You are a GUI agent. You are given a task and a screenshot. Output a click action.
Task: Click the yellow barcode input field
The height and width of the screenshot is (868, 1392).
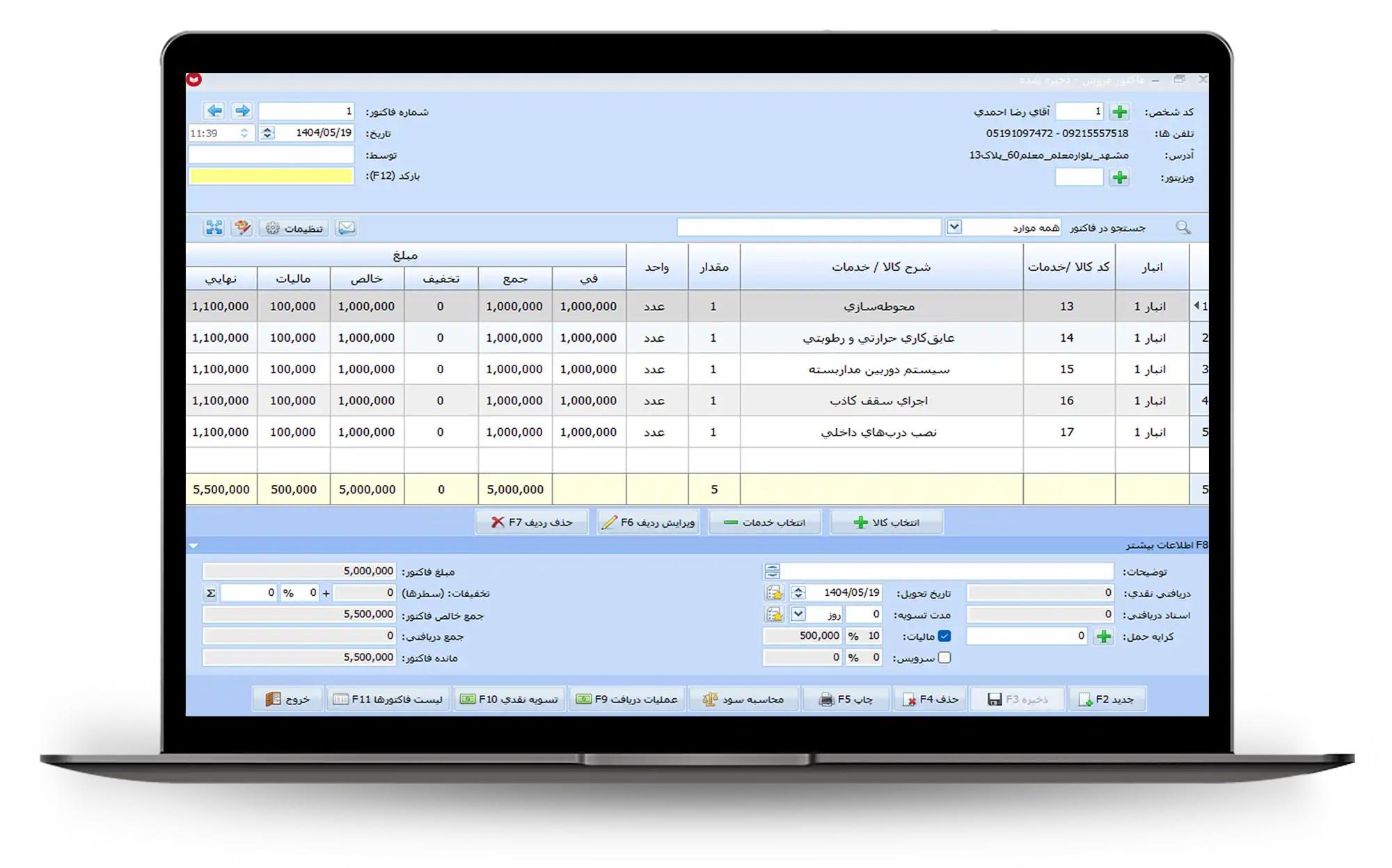[271, 176]
